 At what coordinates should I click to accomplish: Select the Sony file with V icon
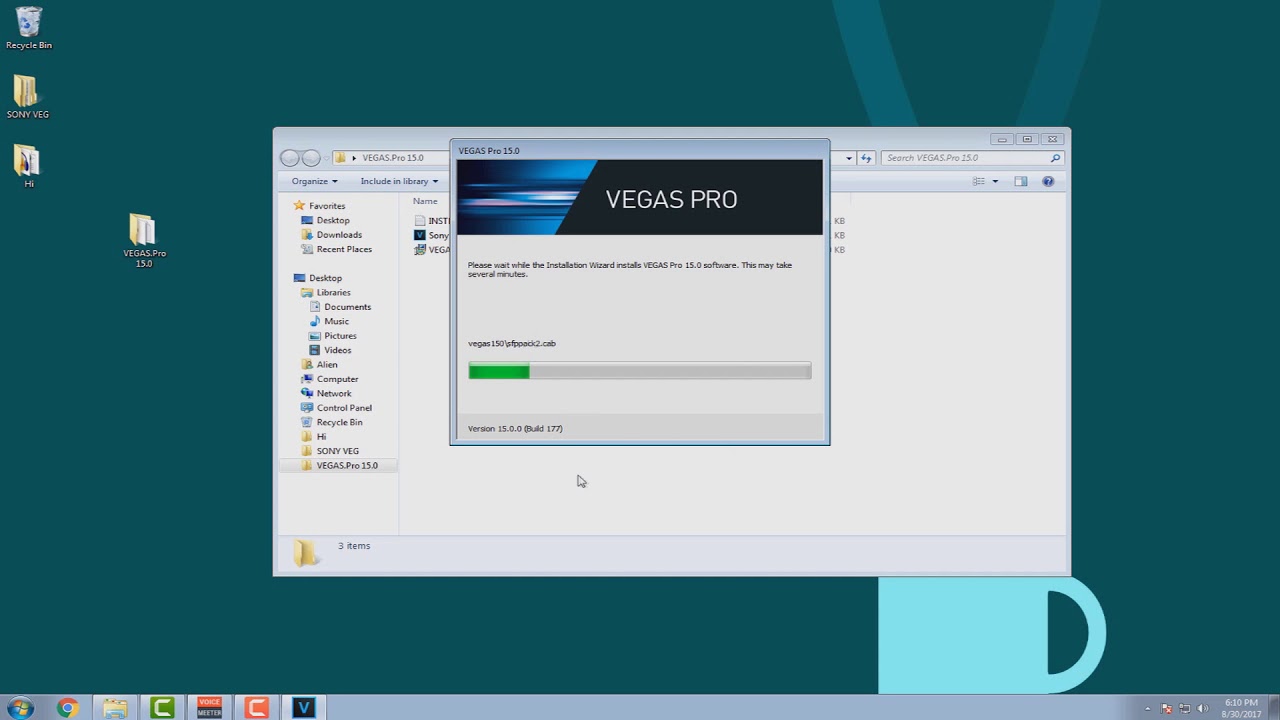(432, 235)
